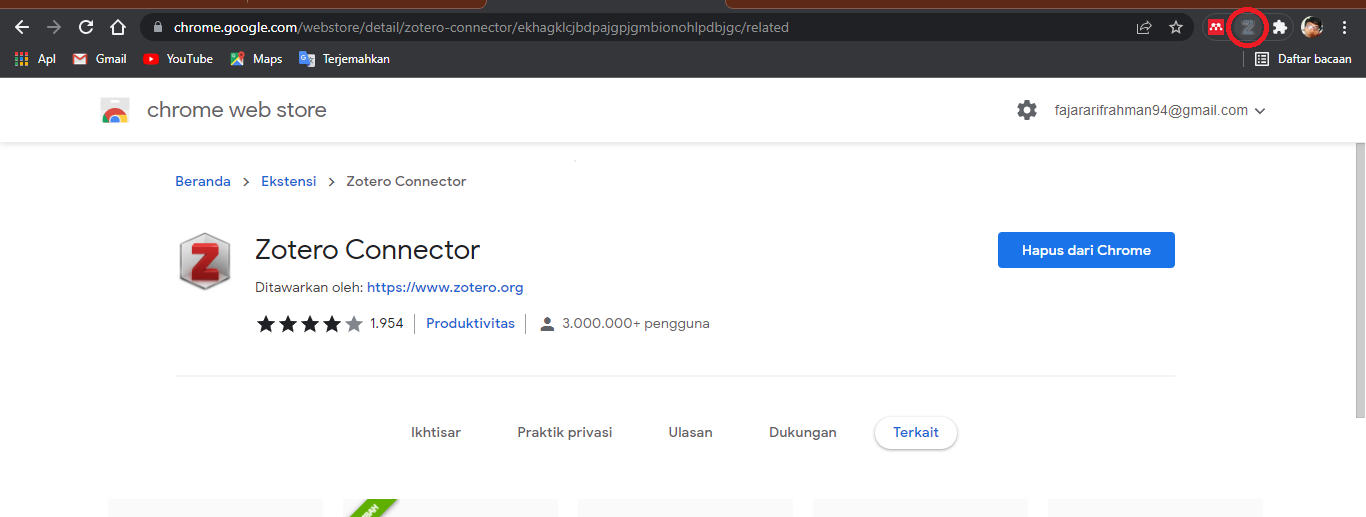Open the Apl apps shortcut
Screen dimensions: 1366x517
(35, 59)
